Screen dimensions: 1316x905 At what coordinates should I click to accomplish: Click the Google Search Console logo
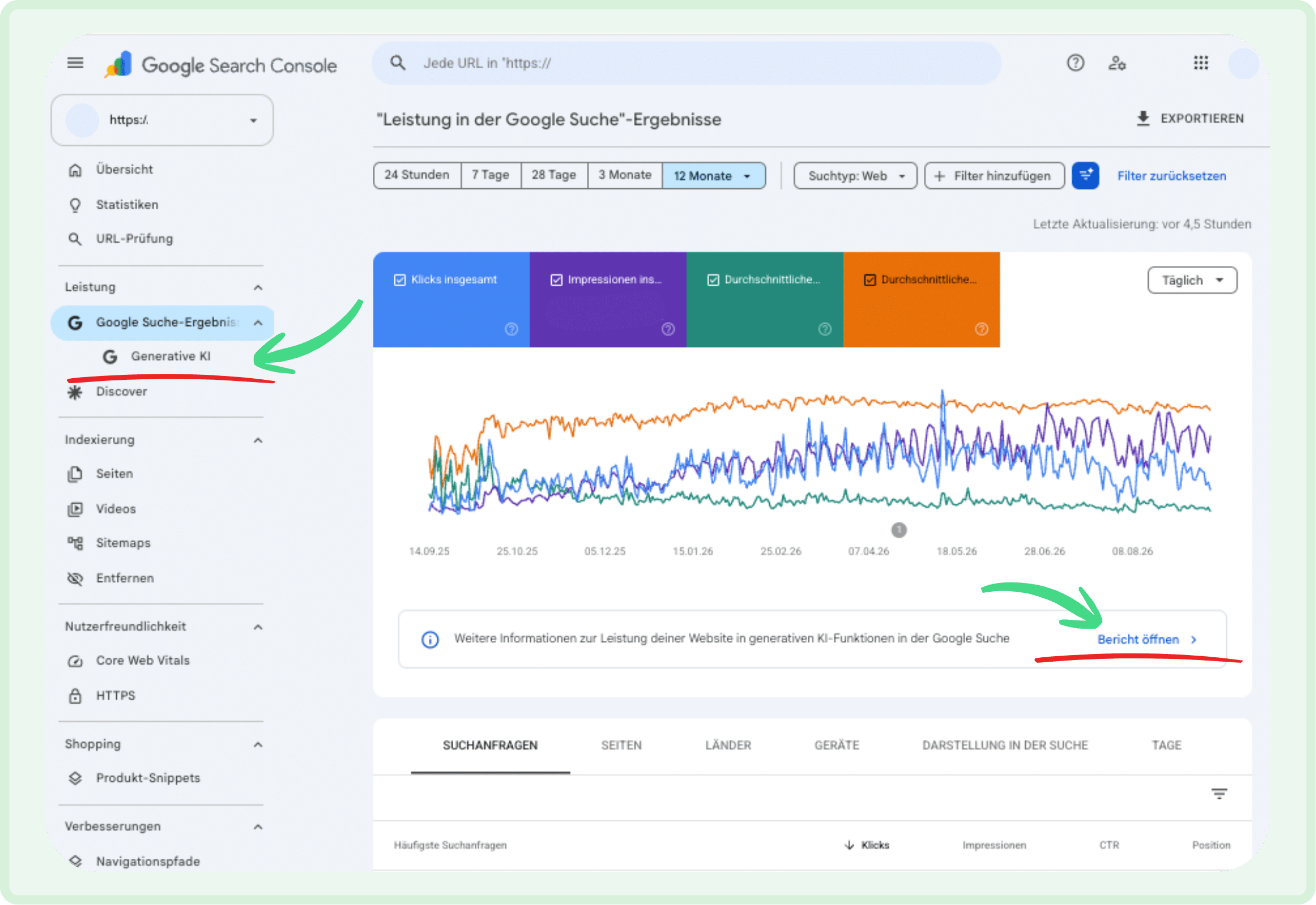221,64
